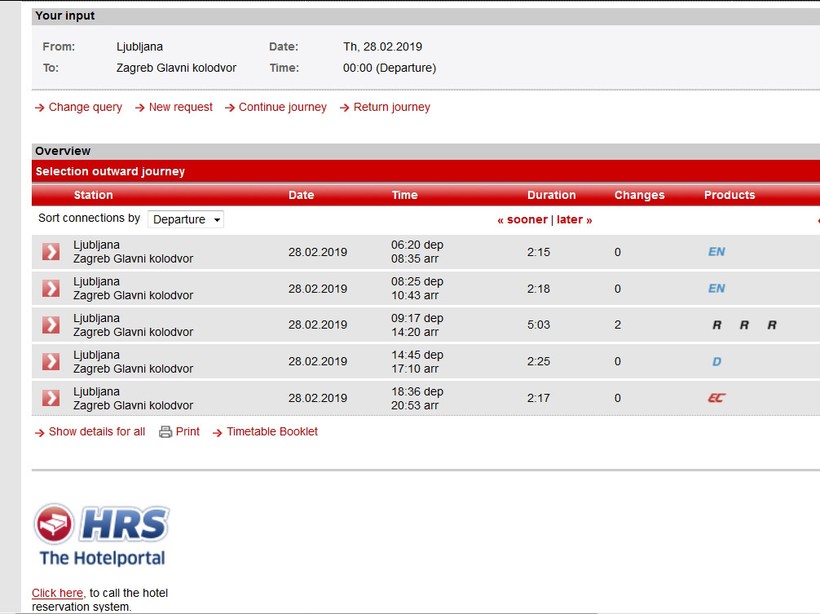This screenshot has height=614, width=820.
Task: Click the printer icon next to Print
Action: (166, 432)
